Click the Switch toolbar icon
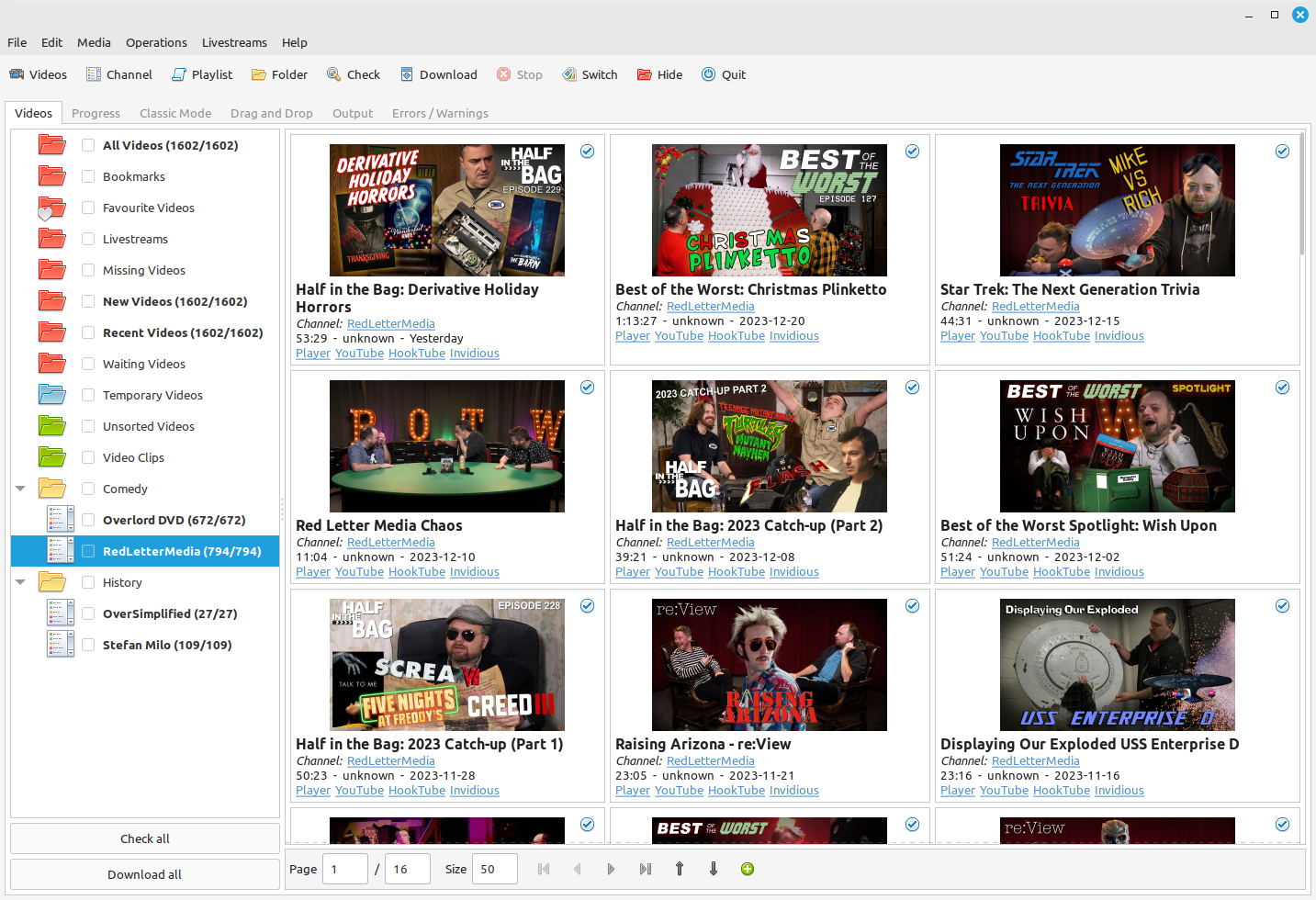 click(589, 74)
